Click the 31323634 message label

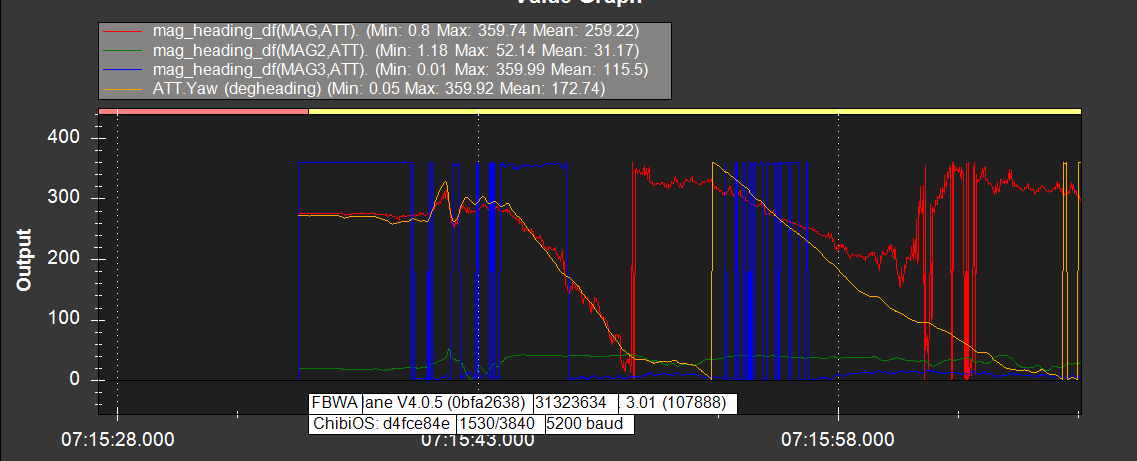pos(575,403)
